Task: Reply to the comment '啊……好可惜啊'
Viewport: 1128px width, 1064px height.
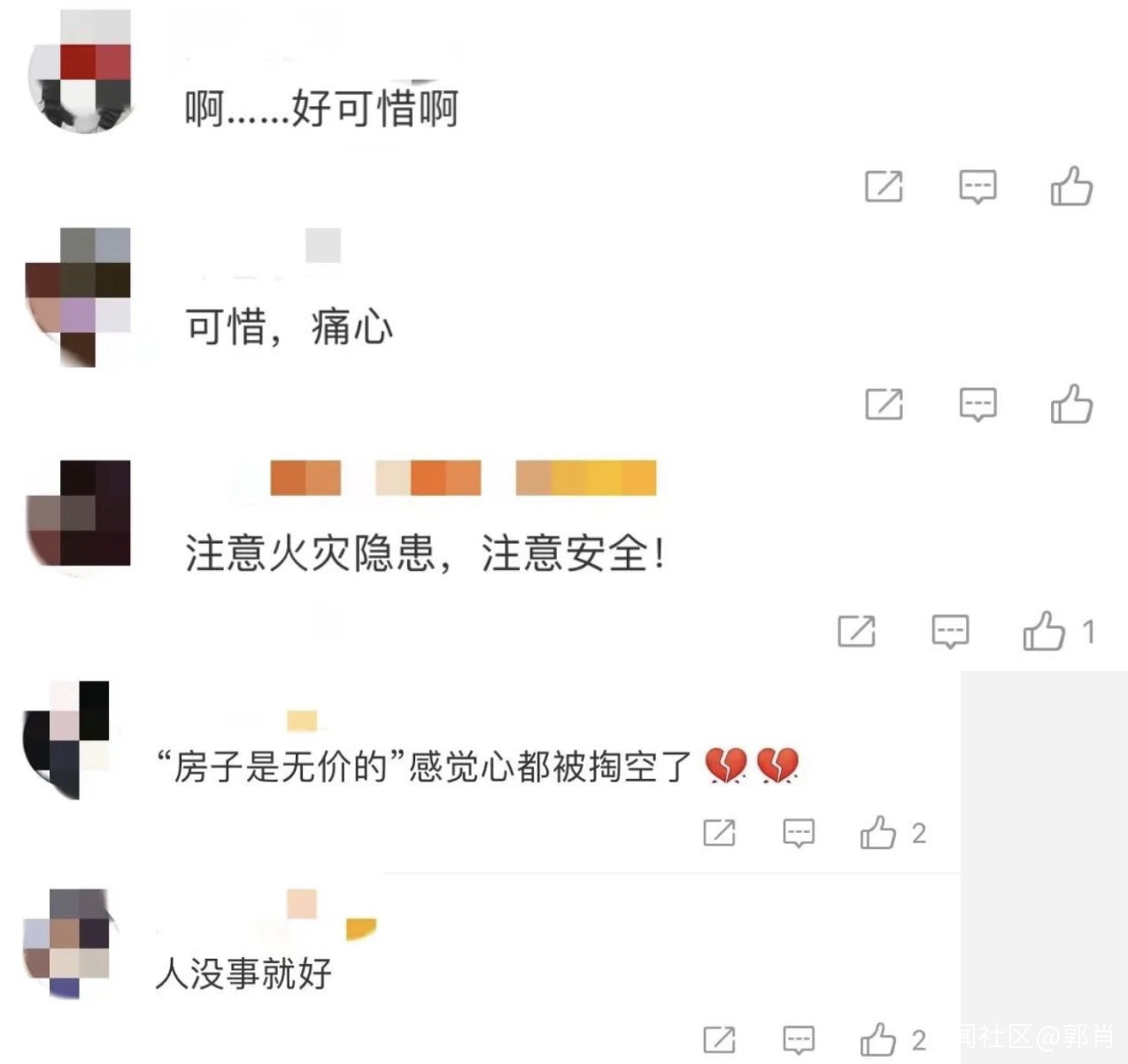Action: [x=977, y=187]
